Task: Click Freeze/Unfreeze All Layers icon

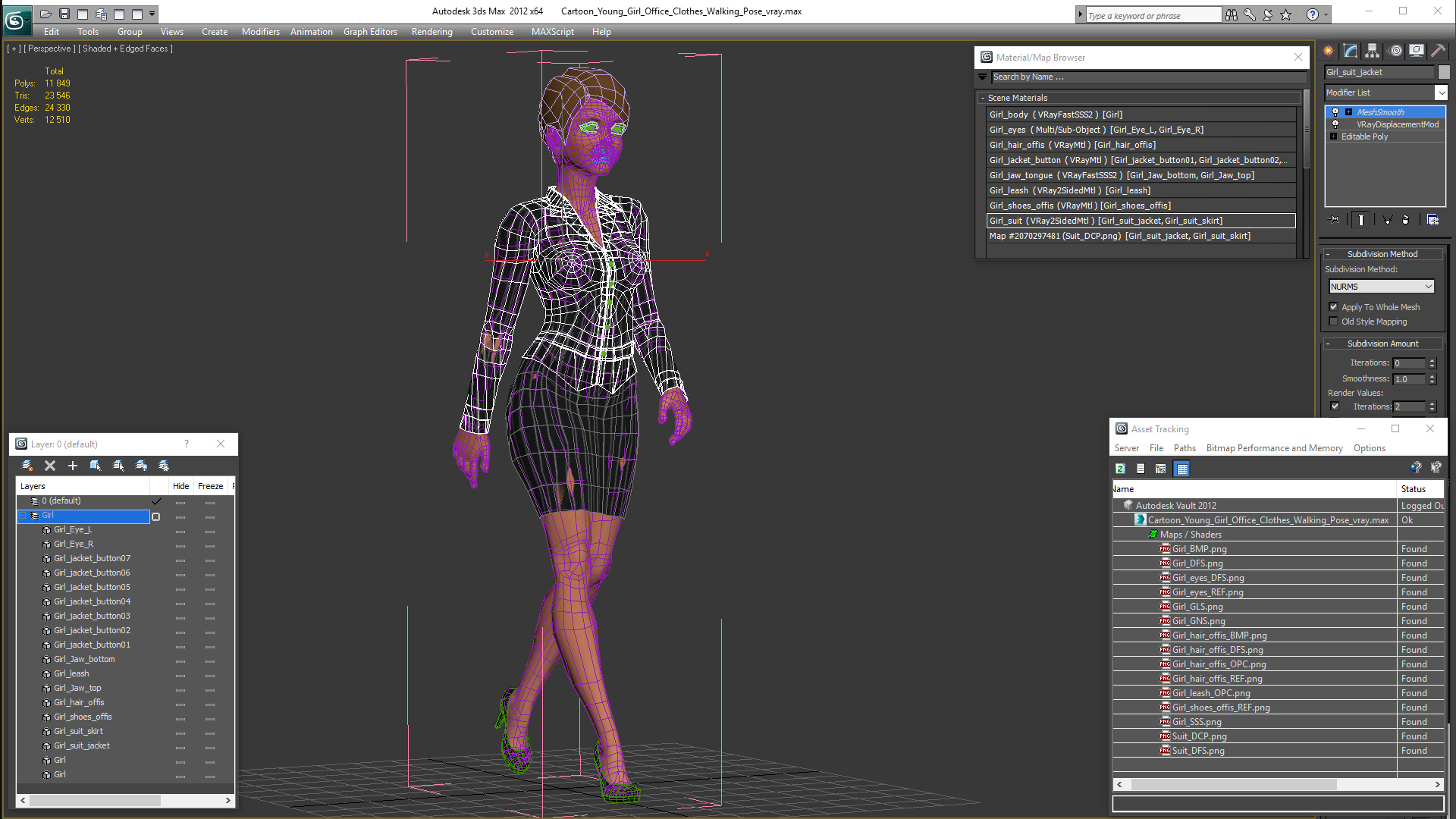Action: point(164,466)
